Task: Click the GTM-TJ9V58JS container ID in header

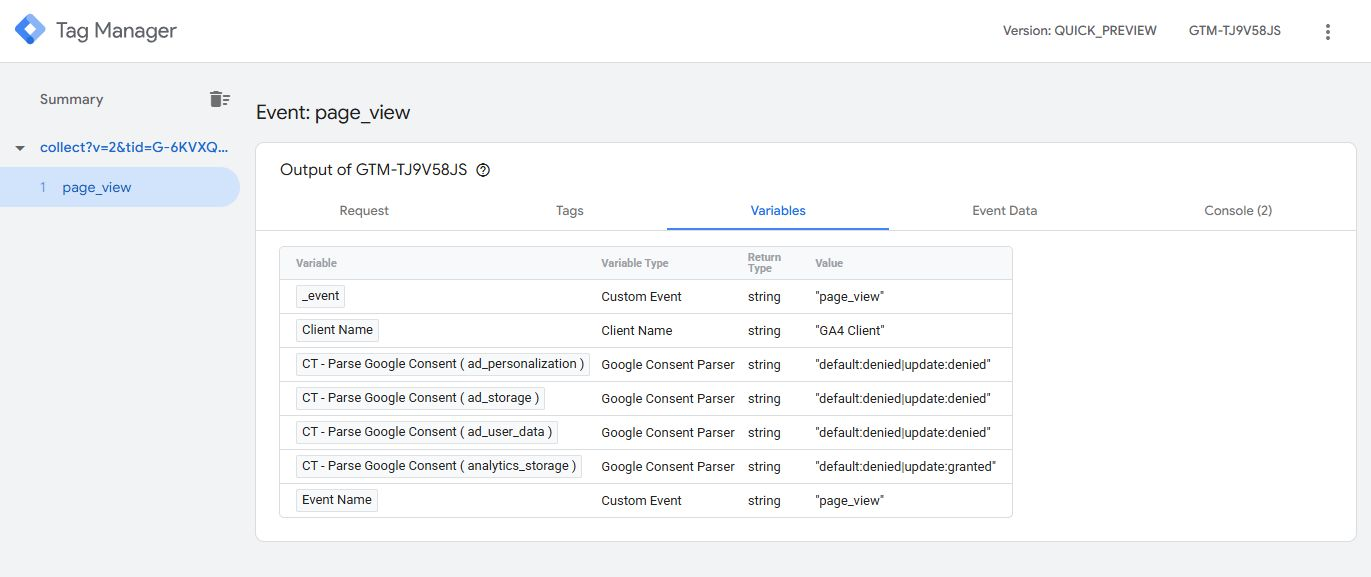Action: coord(1234,31)
